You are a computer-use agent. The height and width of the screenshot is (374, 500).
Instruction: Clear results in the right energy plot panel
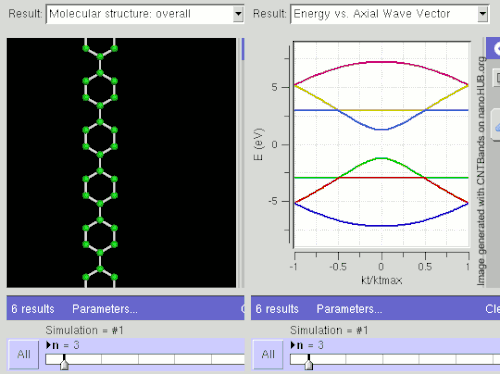(493, 309)
